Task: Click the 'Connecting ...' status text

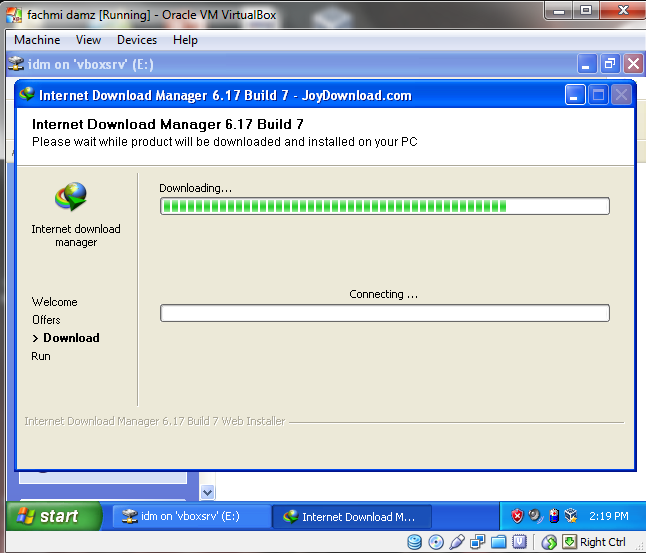Action: (x=384, y=294)
